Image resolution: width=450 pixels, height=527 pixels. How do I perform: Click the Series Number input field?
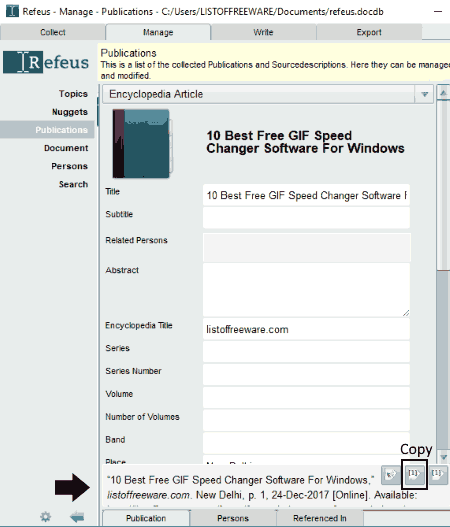coord(306,374)
